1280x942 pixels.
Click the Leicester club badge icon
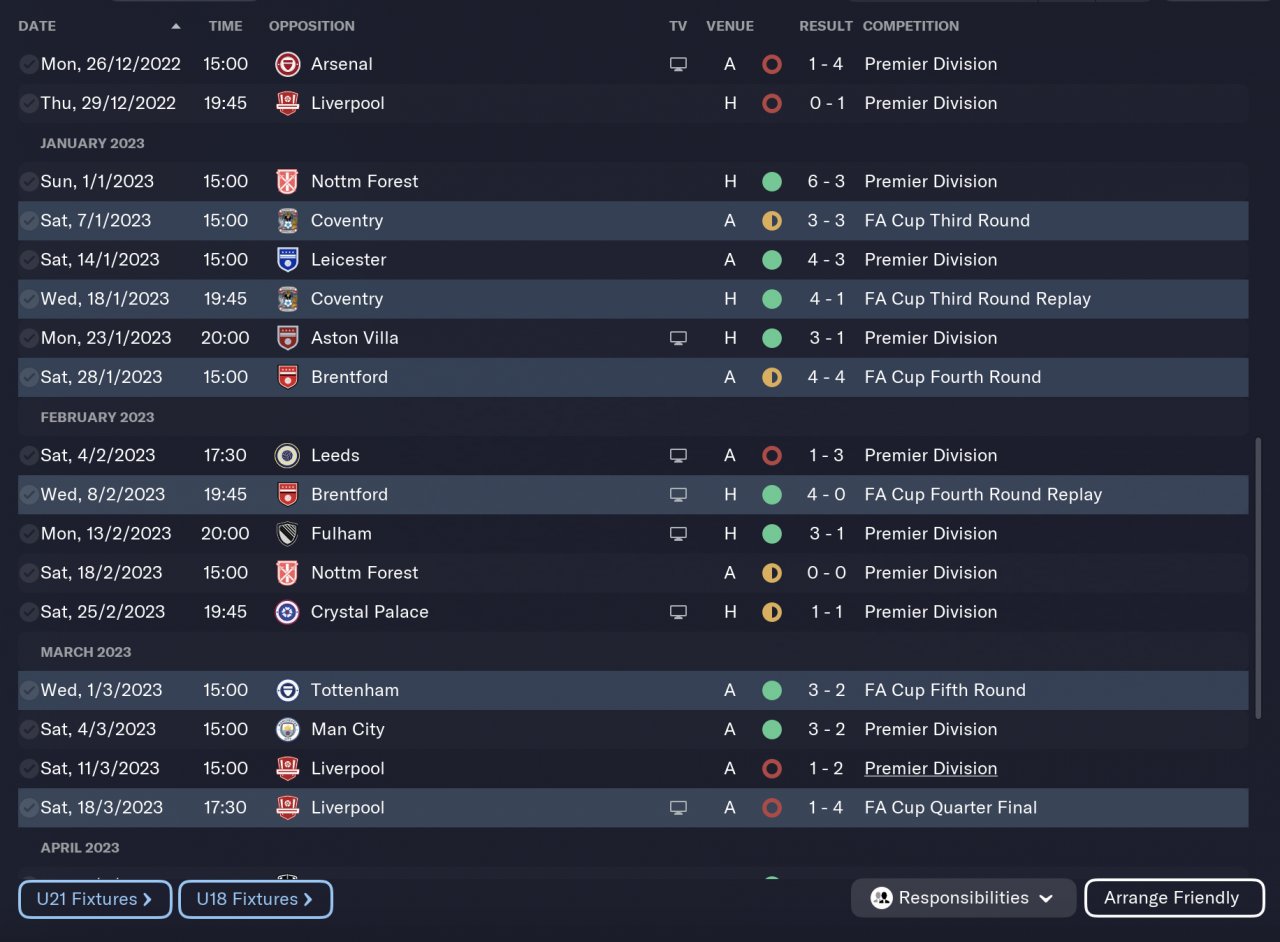click(x=287, y=260)
